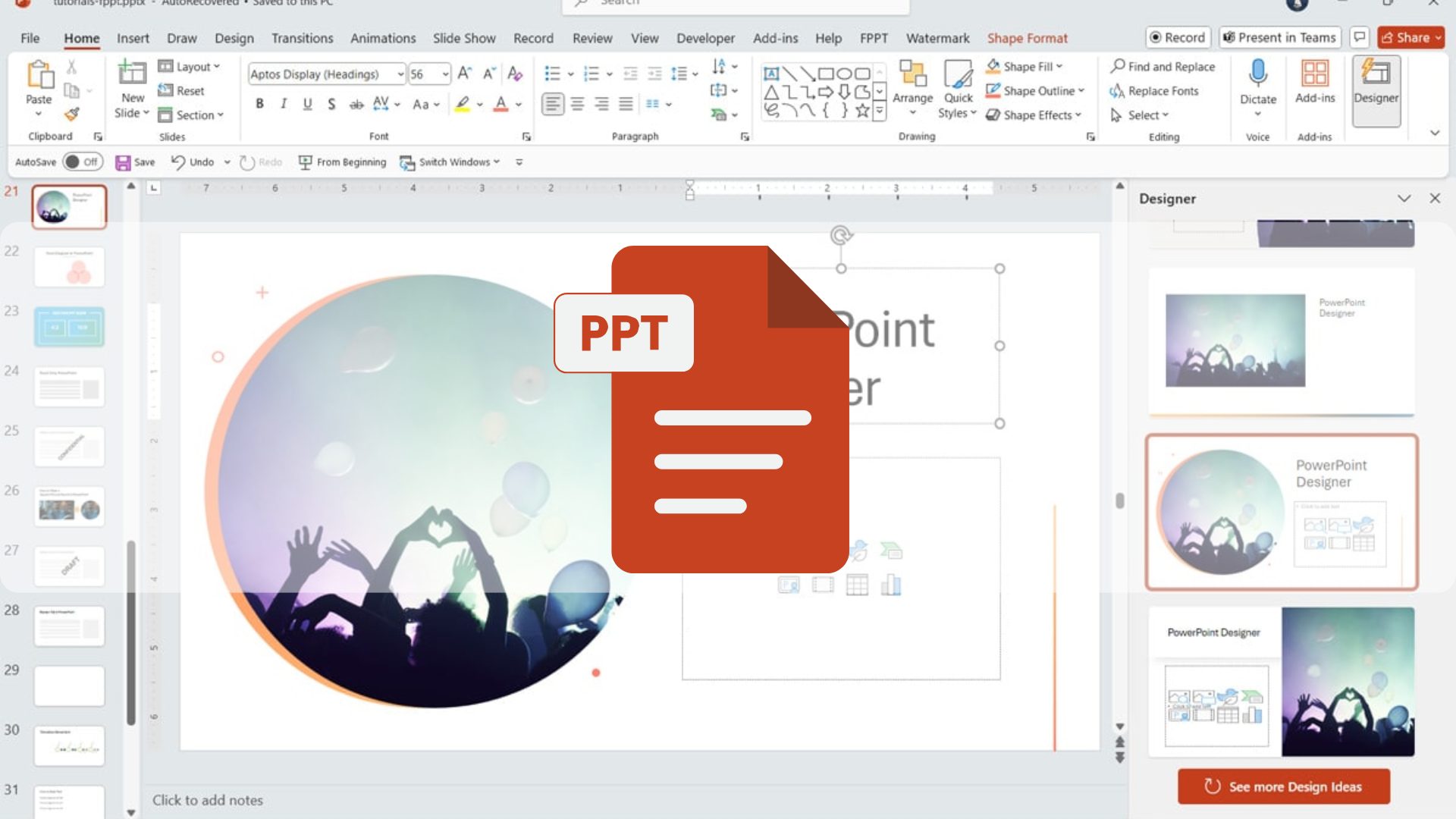Viewport: 1456px width, 819px height.
Task: Click Present in Teams button
Action: coord(1279,37)
